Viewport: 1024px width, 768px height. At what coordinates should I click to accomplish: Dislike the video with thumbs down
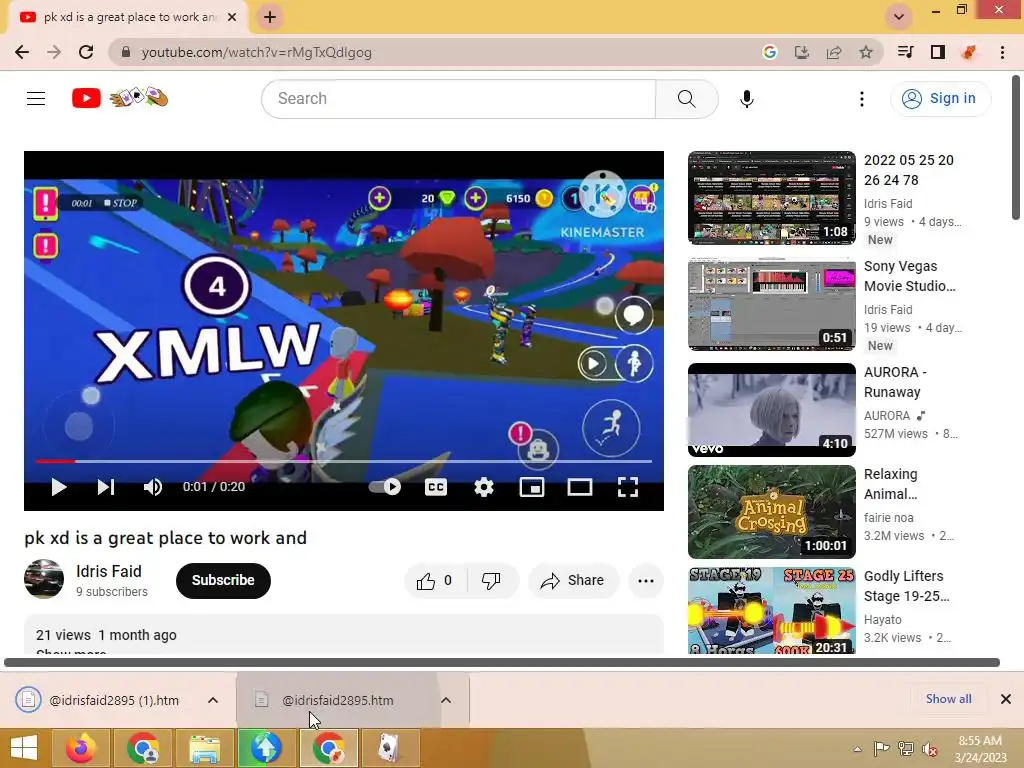pos(490,581)
